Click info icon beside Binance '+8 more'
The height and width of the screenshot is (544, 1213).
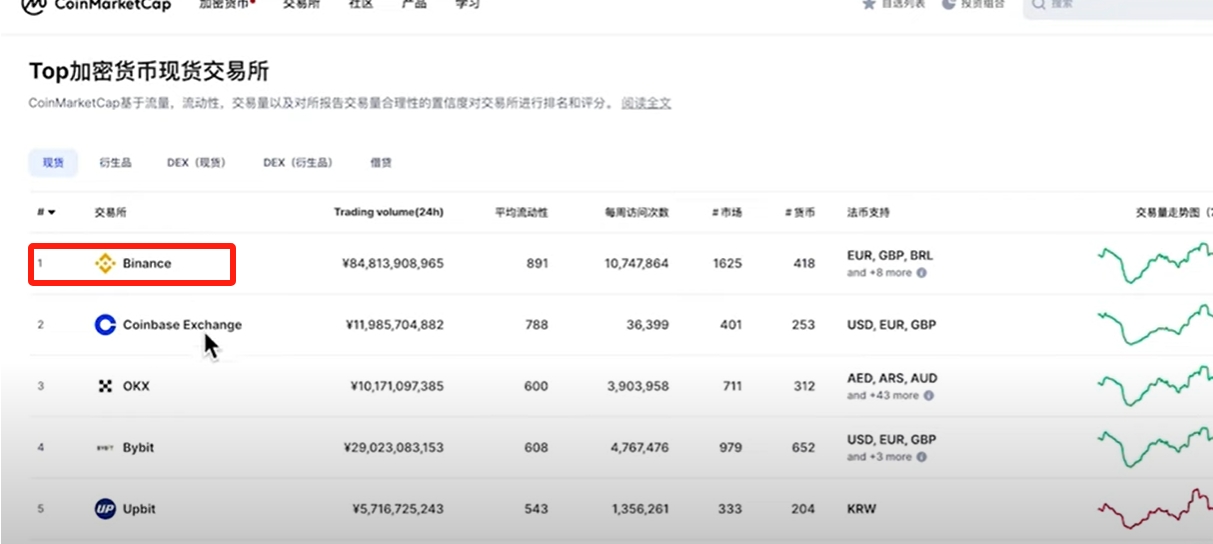coord(921,272)
